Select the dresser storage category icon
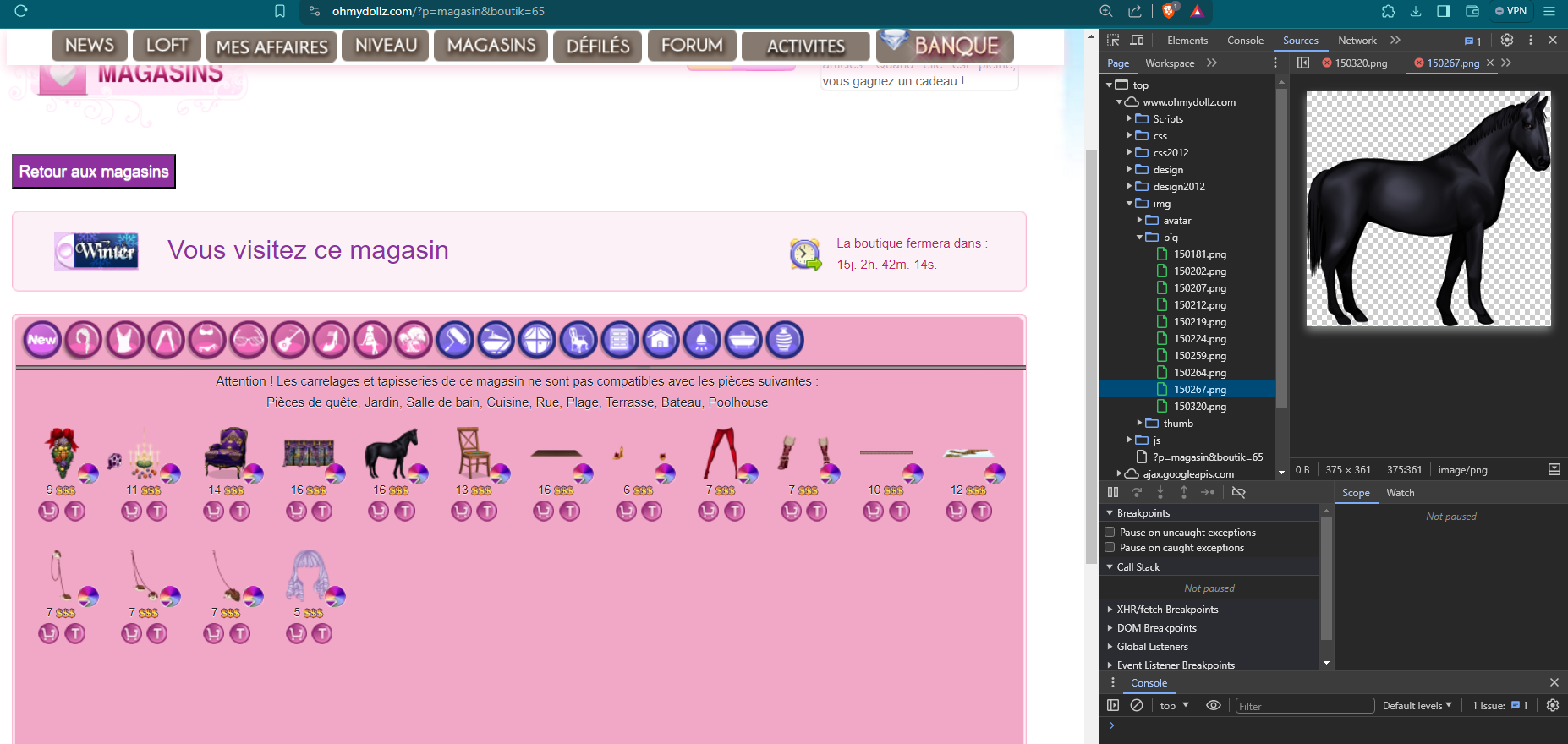 (x=620, y=340)
